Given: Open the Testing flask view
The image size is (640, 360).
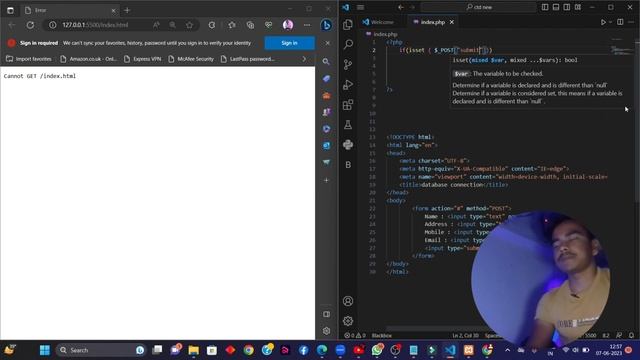Looking at the screenshot, I should [x=348, y=124].
